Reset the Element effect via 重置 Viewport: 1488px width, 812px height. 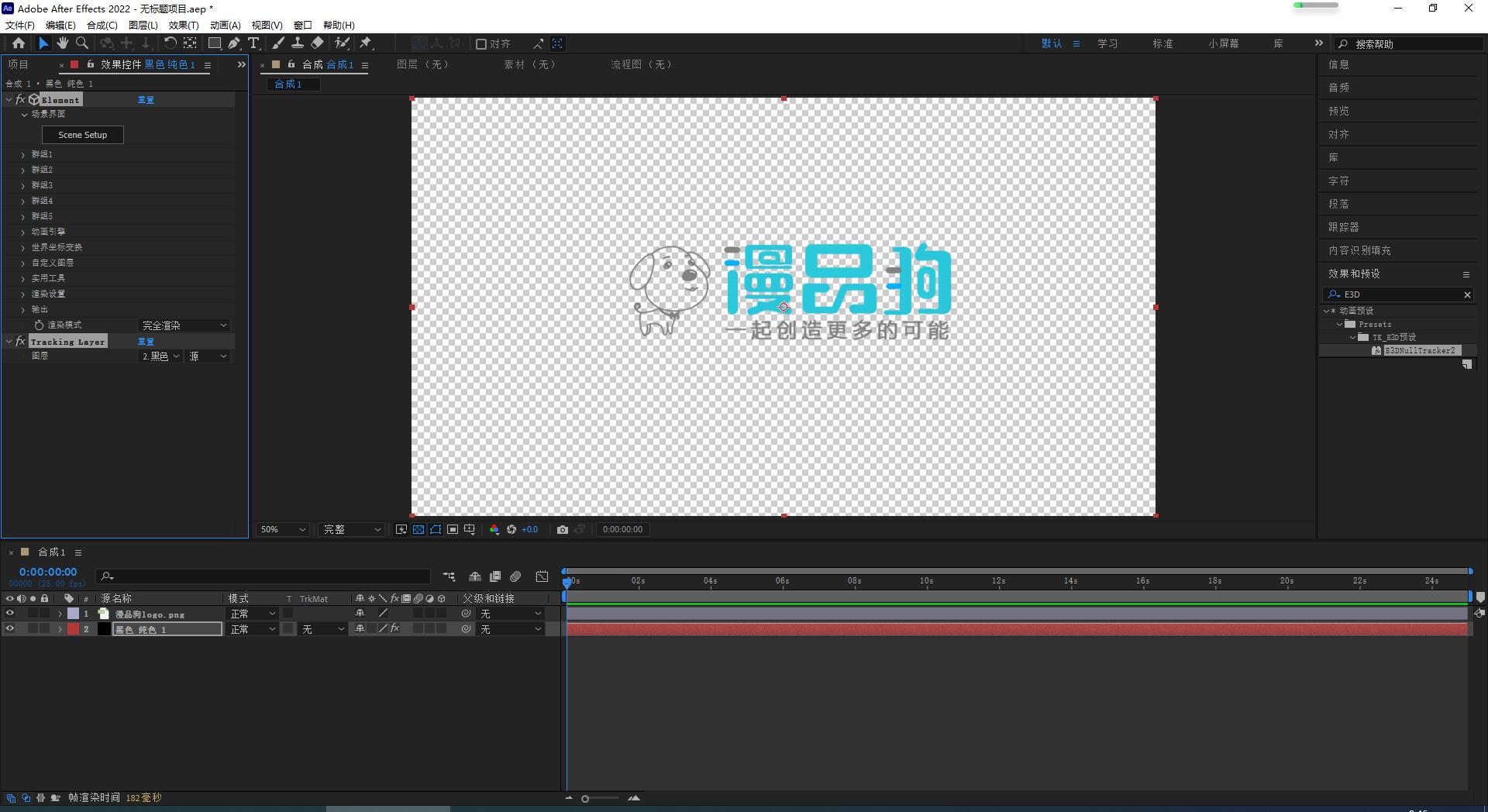pos(146,100)
